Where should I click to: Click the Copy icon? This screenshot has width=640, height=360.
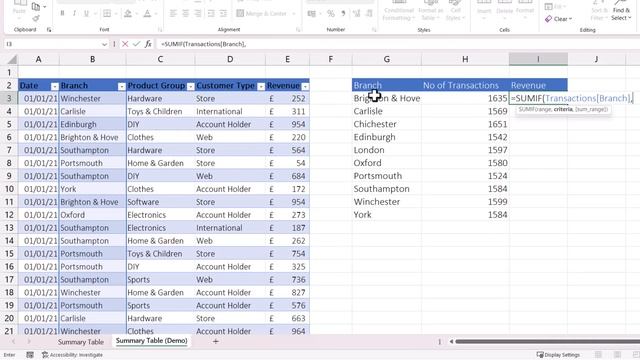coord(36,7)
